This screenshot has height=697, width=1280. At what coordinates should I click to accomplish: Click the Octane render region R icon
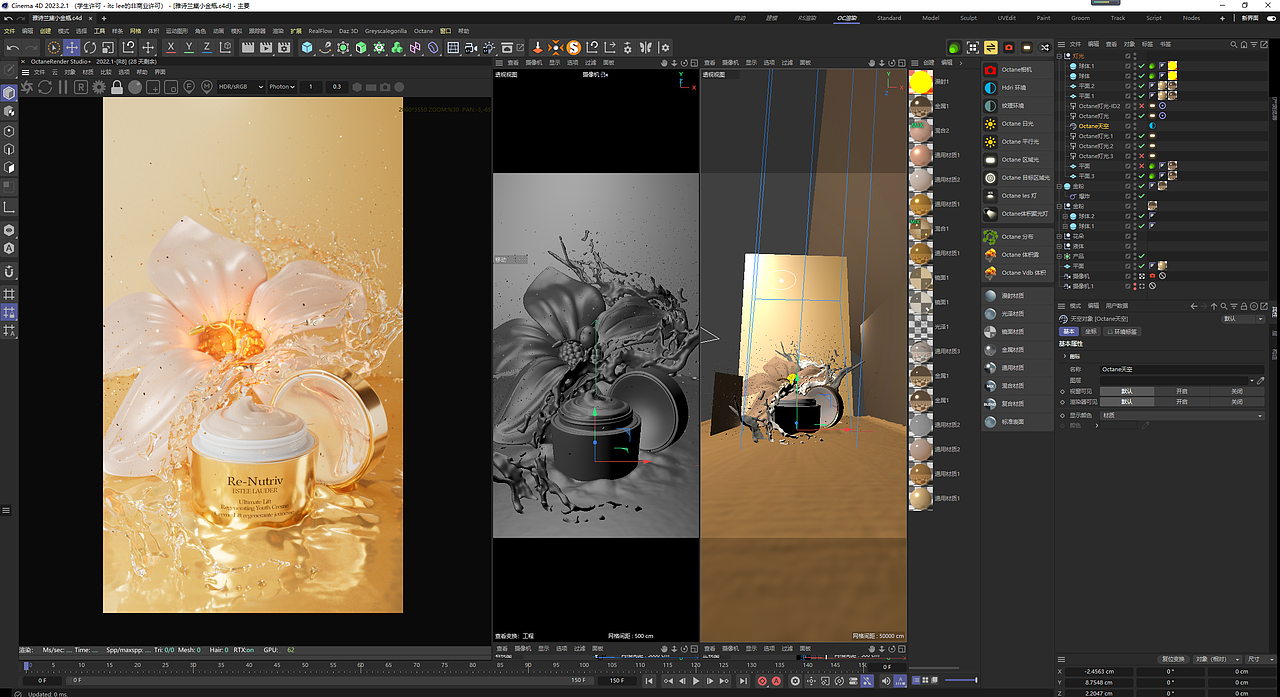pyautogui.click(x=81, y=87)
